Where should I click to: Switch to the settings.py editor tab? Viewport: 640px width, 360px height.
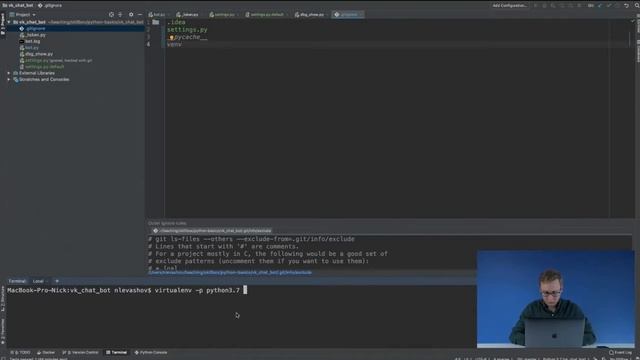click(222, 15)
